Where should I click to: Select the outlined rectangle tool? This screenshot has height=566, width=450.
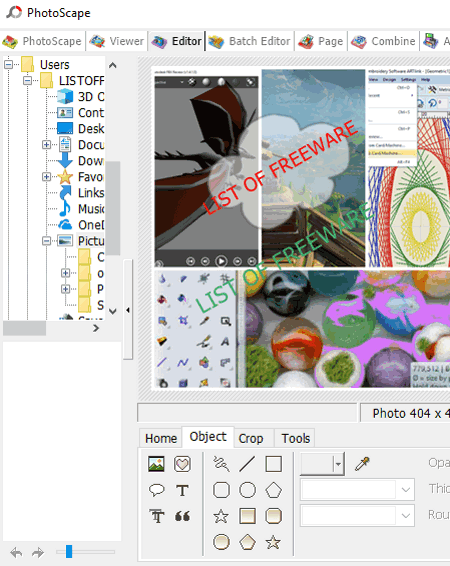274,464
